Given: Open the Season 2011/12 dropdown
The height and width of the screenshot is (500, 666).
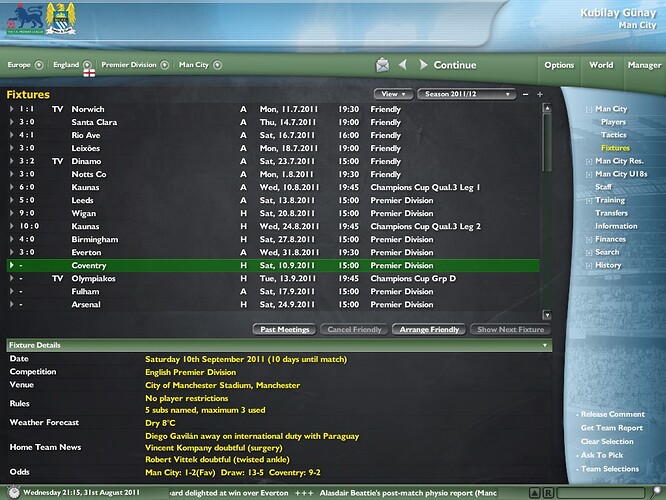Looking at the screenshot, I should [467, 94].
